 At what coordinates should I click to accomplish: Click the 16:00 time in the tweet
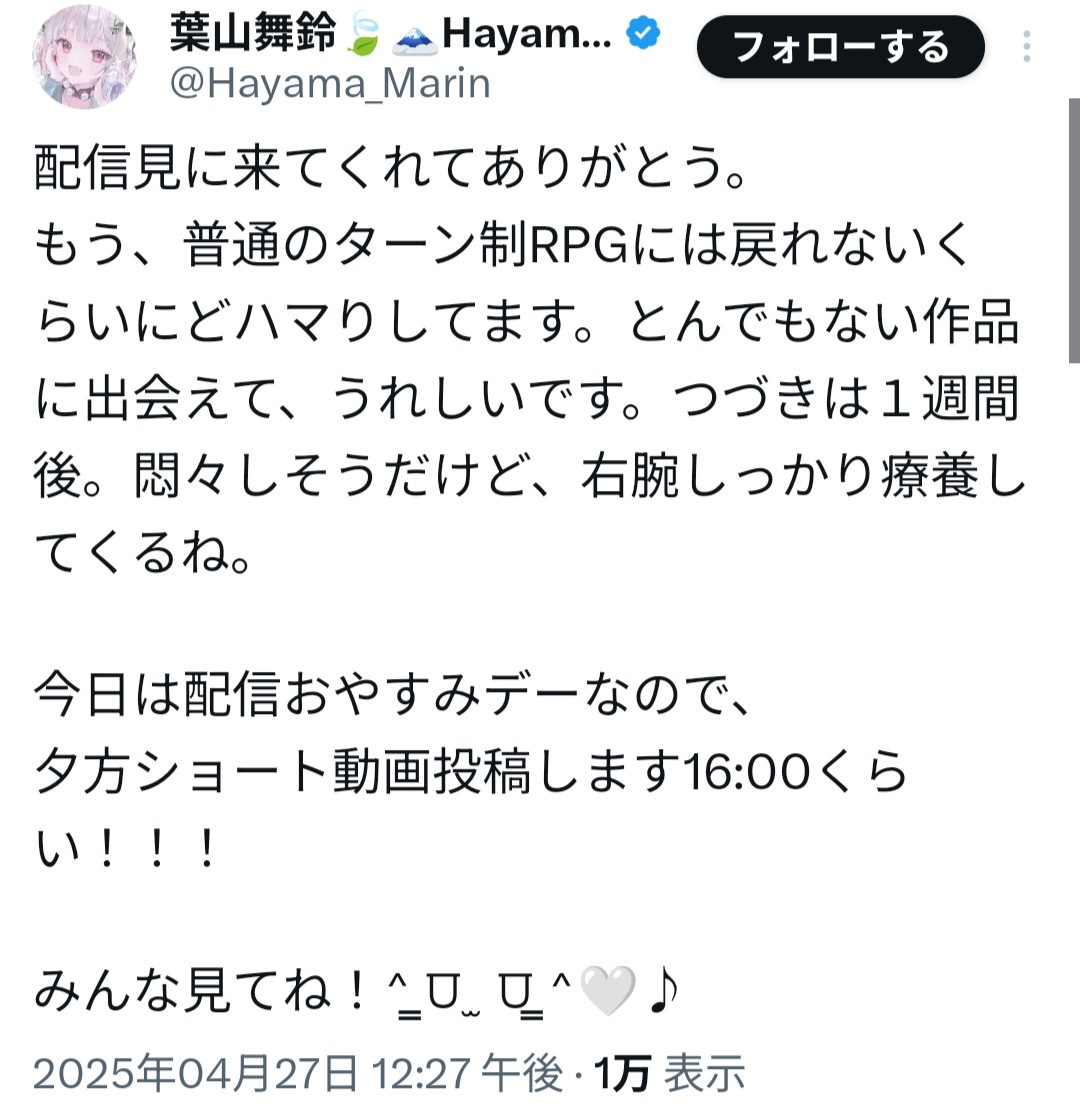coord(746,772)
